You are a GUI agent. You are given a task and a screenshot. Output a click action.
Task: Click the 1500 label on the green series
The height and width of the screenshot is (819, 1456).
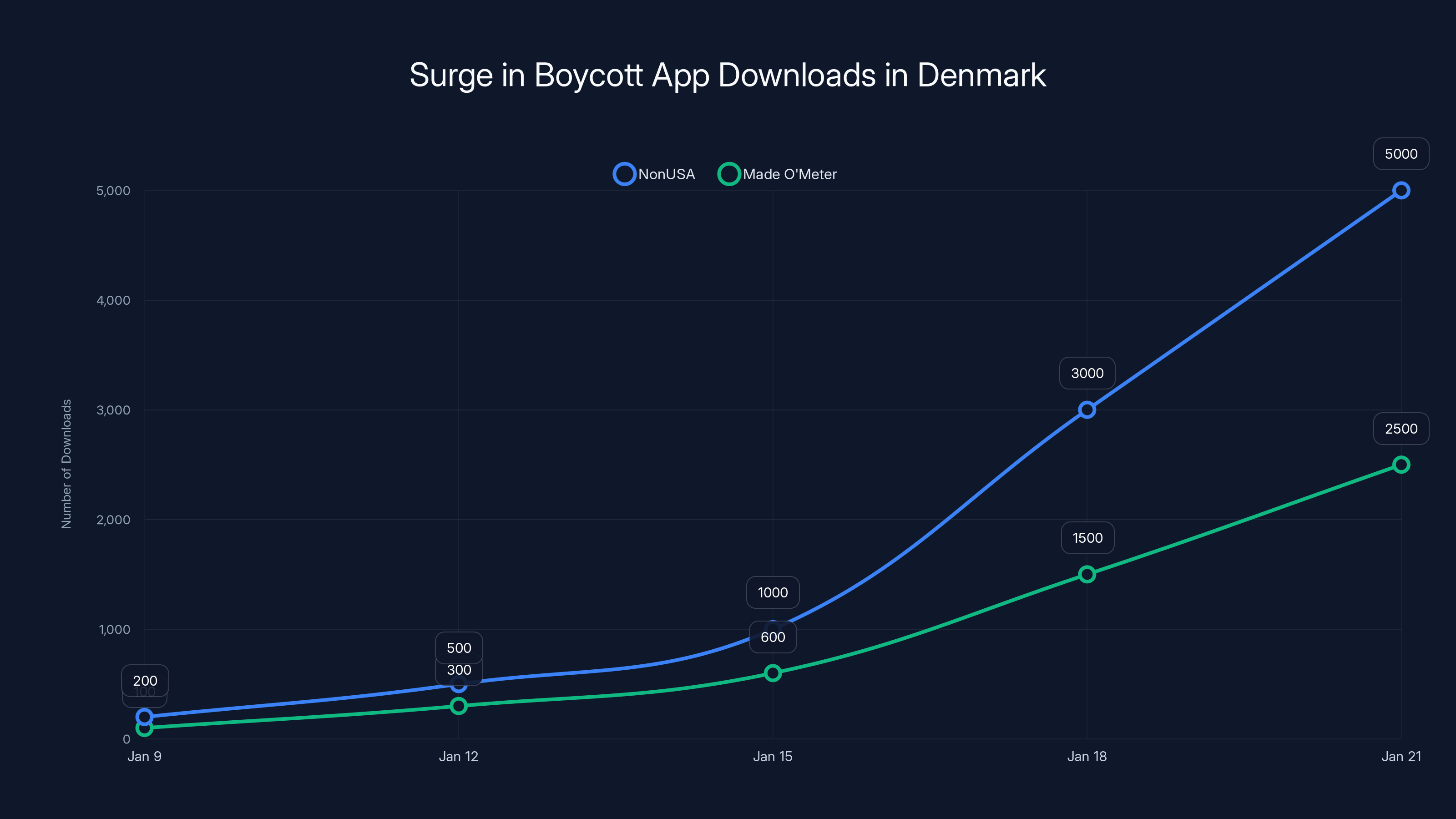(x=1087, y=537)
